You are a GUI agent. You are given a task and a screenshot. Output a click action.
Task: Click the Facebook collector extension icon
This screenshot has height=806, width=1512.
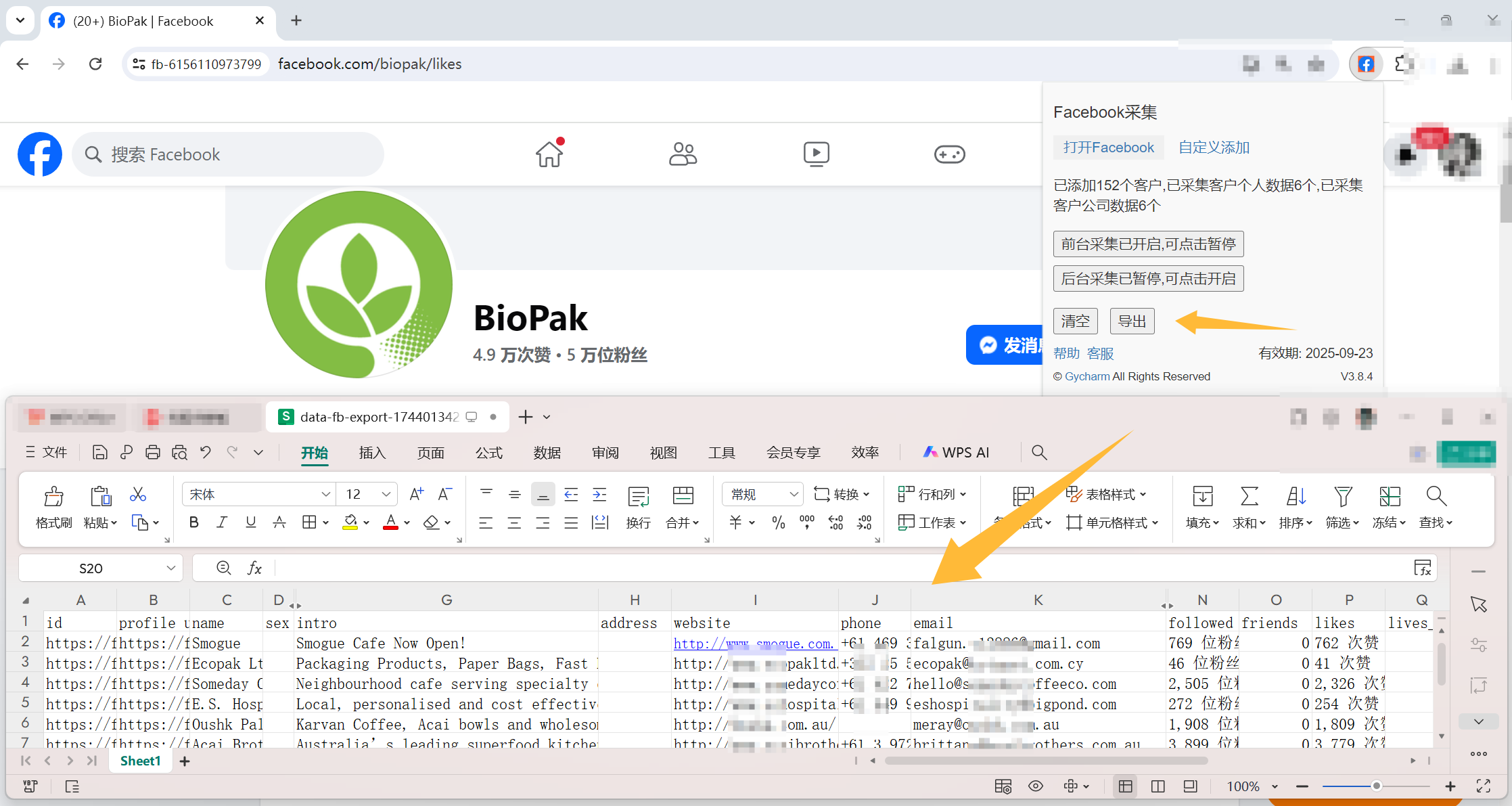tap(1366, 64)
